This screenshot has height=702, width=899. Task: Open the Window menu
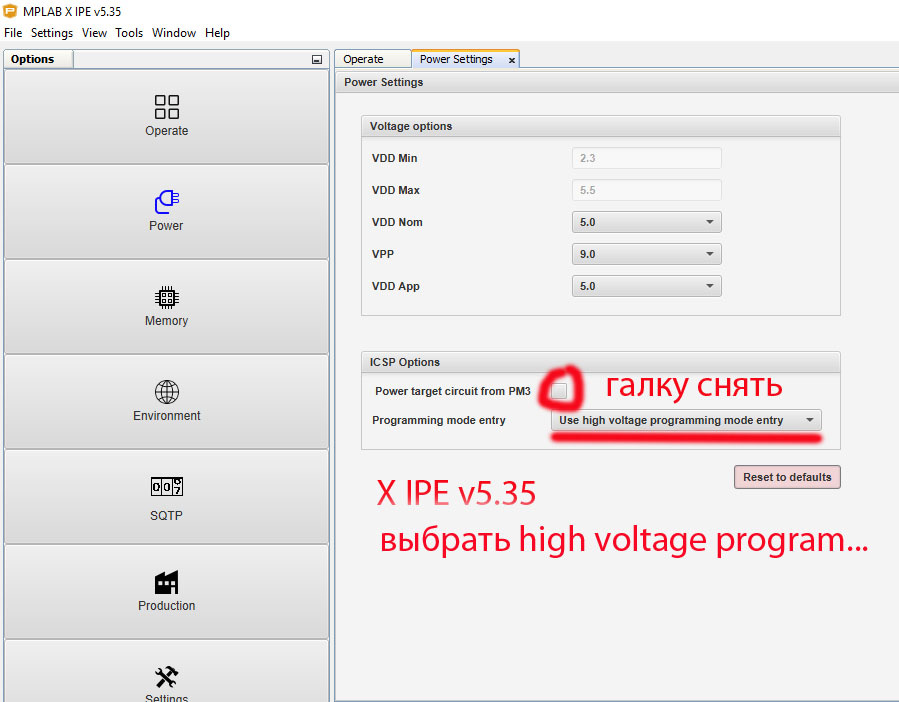tap(174, 33)
